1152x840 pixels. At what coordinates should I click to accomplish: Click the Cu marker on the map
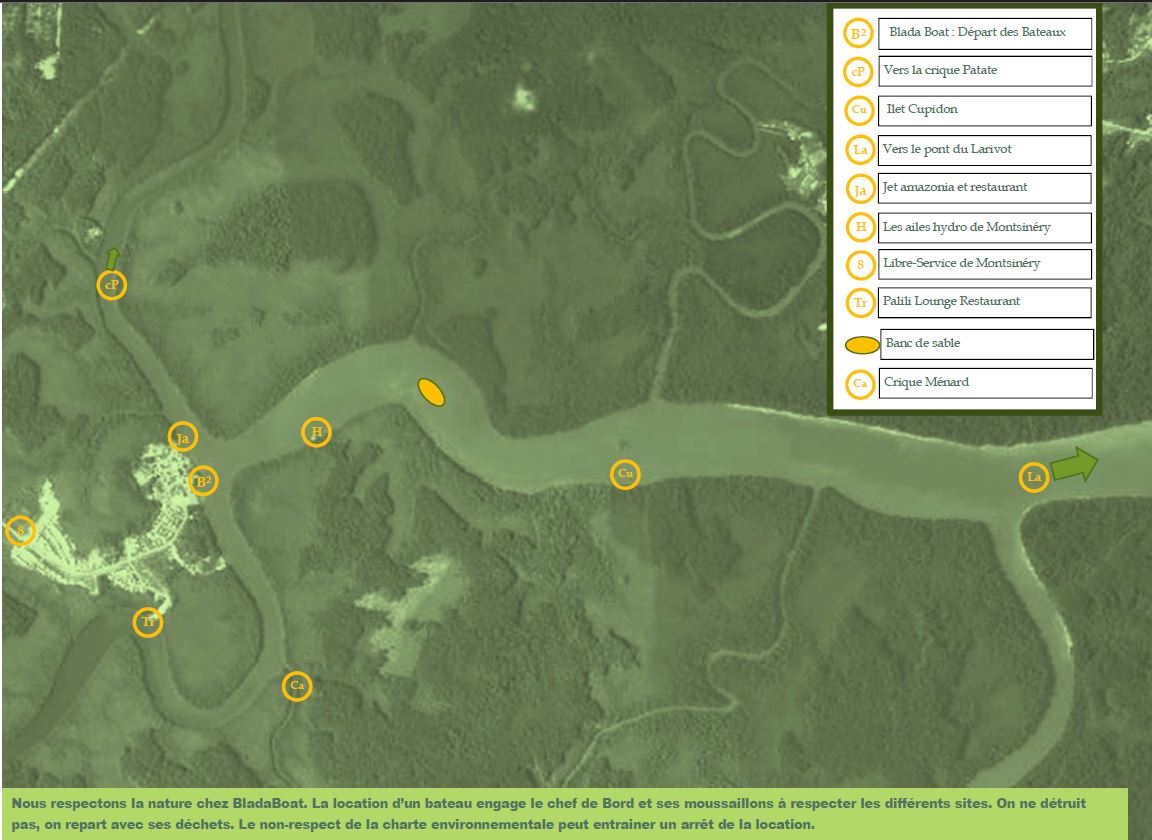click(x=625, y=473)
